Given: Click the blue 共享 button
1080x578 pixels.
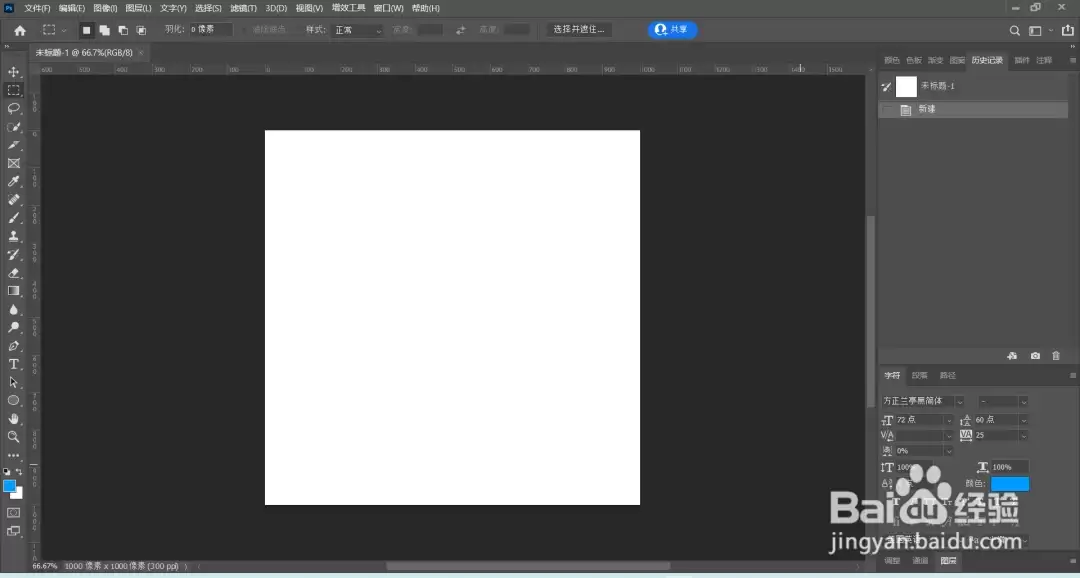Looking at the screenshot, I should [672, 30].
